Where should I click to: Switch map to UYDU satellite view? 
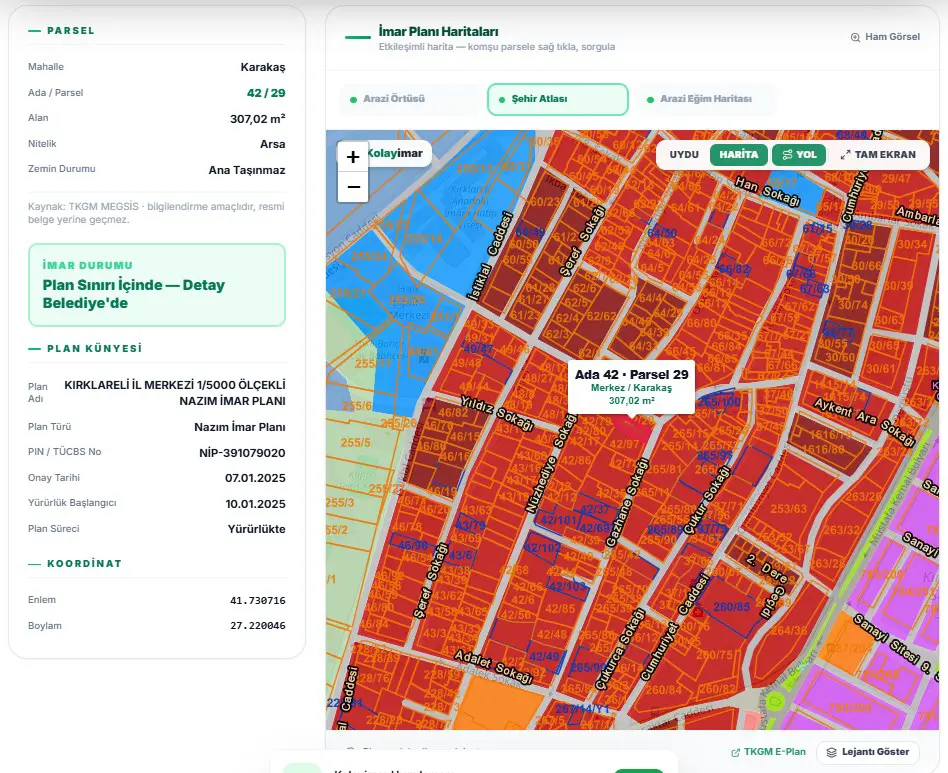(x=684, y=155)
